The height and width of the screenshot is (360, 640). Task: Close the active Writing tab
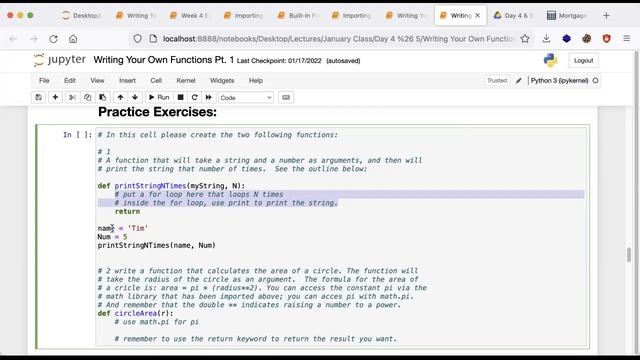478,16
